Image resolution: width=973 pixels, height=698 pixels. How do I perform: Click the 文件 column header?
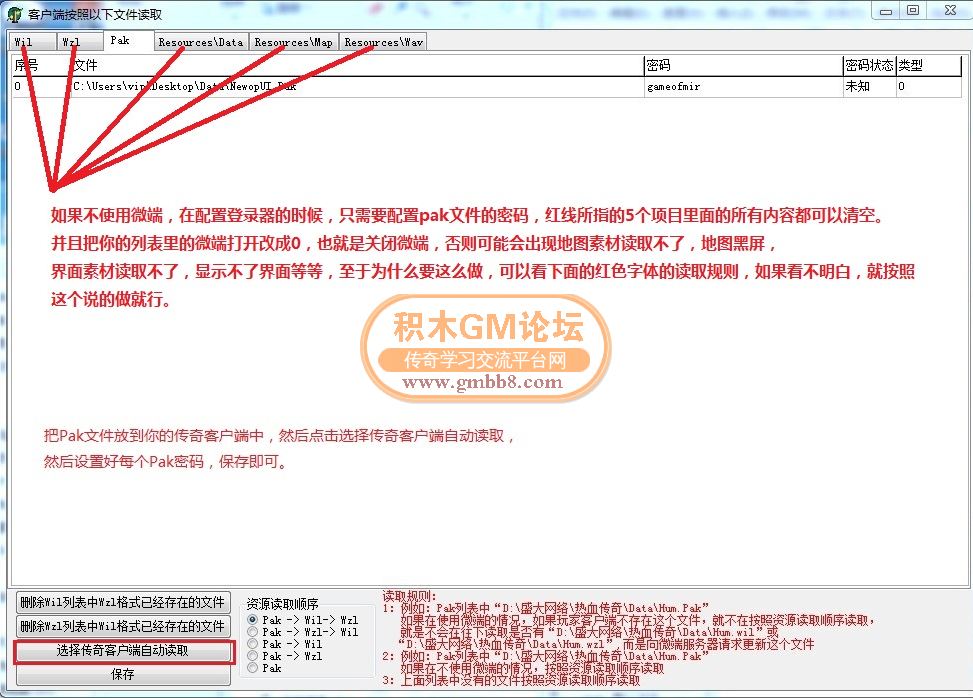357,65
